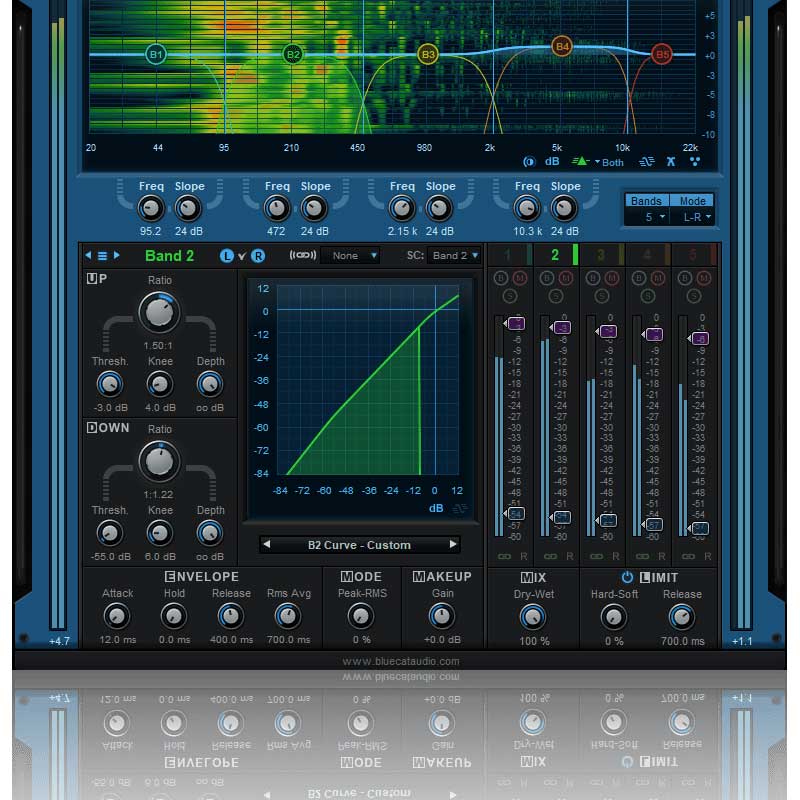Bypass band 1 with B button

501,279
